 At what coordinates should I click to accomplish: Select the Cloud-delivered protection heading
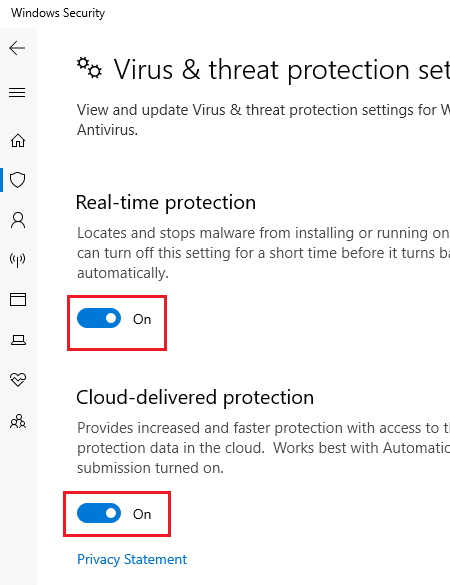pyautogui.click(x=195, y=398)
